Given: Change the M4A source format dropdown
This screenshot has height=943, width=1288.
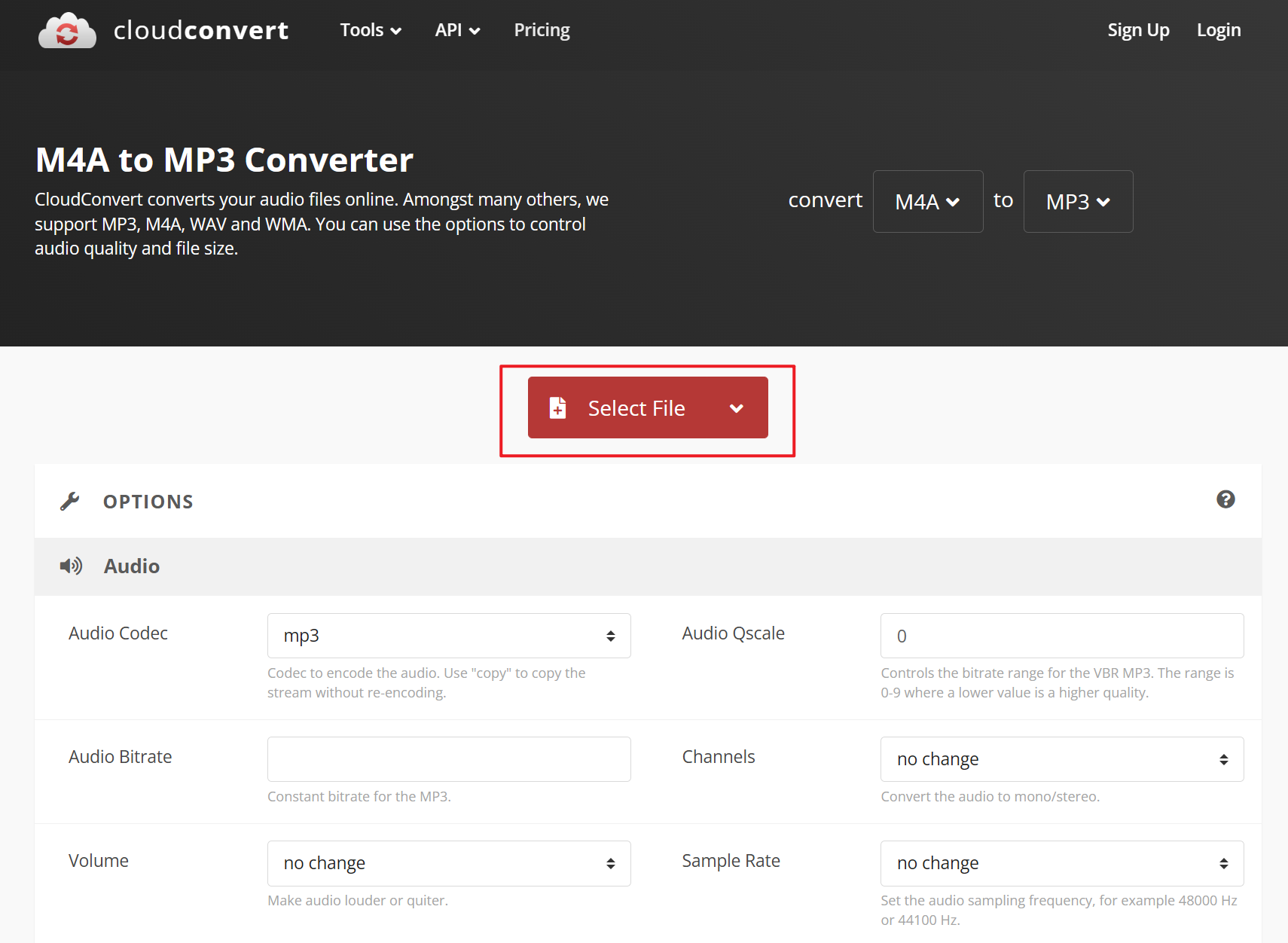Looking at the screenshot, I should click(x=927, y=202).
